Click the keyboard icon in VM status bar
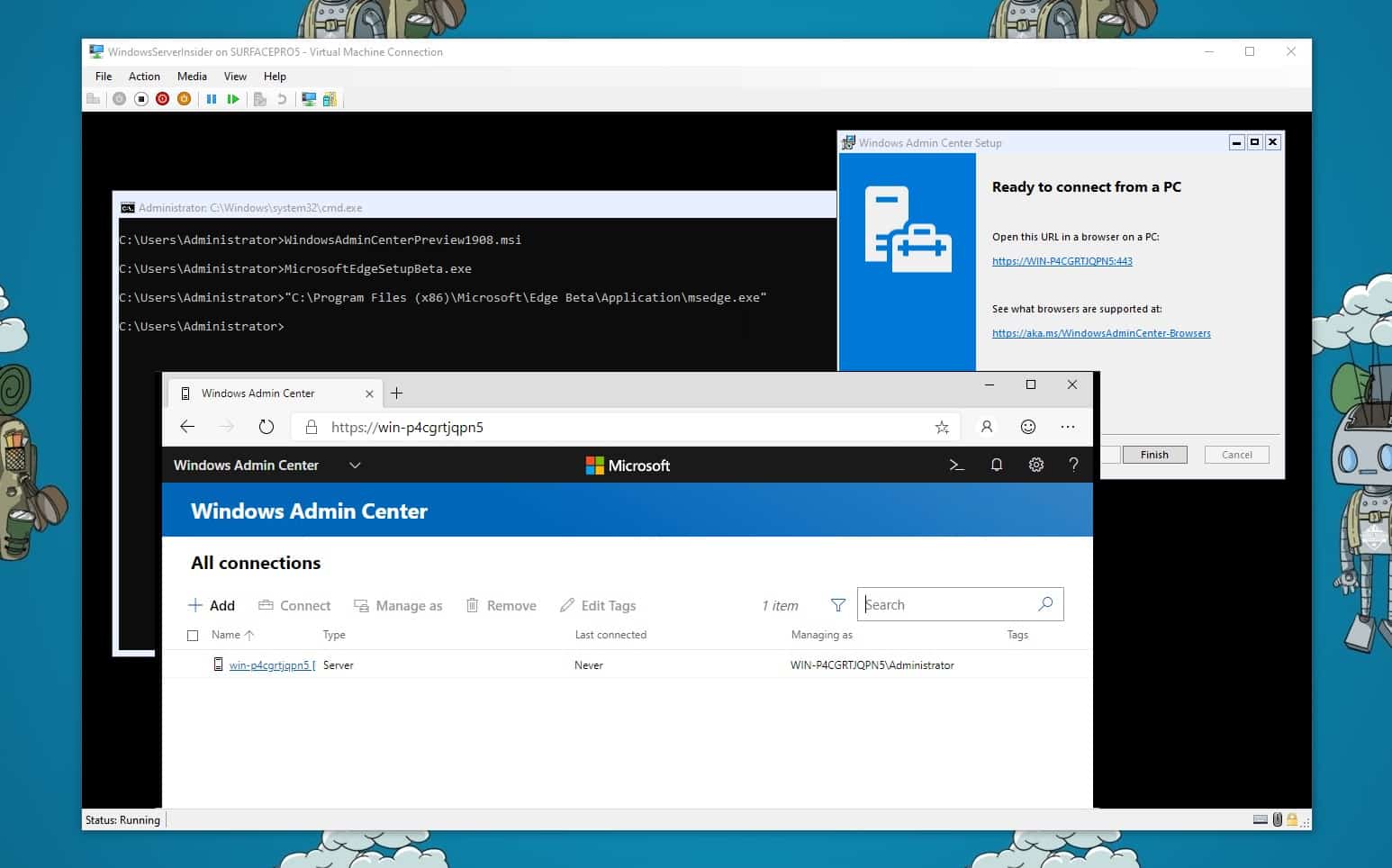Image resolution: width=1392 pixels, height=868 pixels. coord(1261,819)
